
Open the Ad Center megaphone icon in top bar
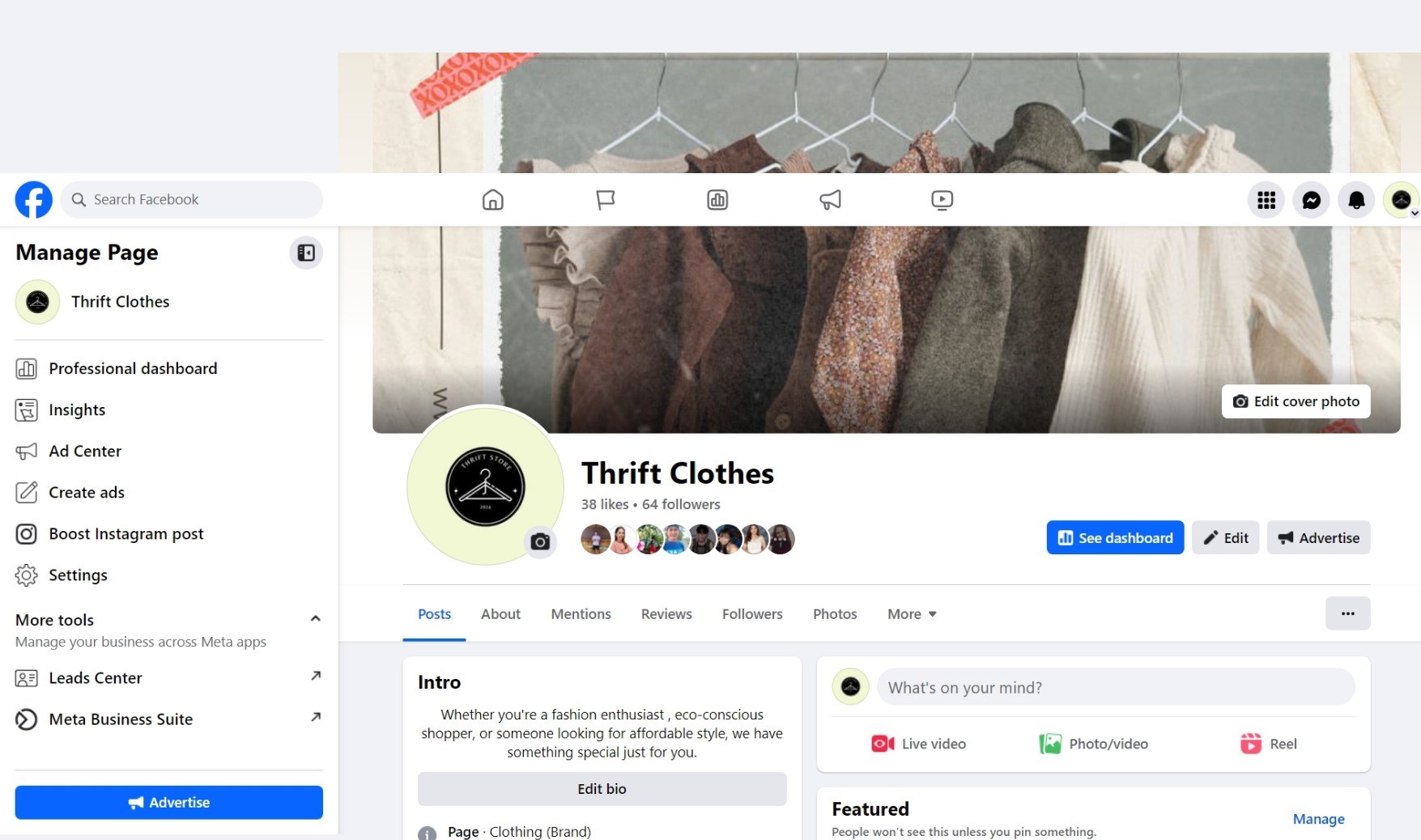tap(830, 200)
